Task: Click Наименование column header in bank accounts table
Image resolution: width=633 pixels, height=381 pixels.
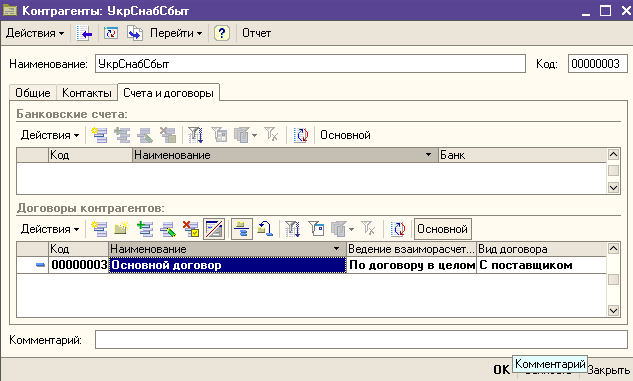Action: point(285,155)
